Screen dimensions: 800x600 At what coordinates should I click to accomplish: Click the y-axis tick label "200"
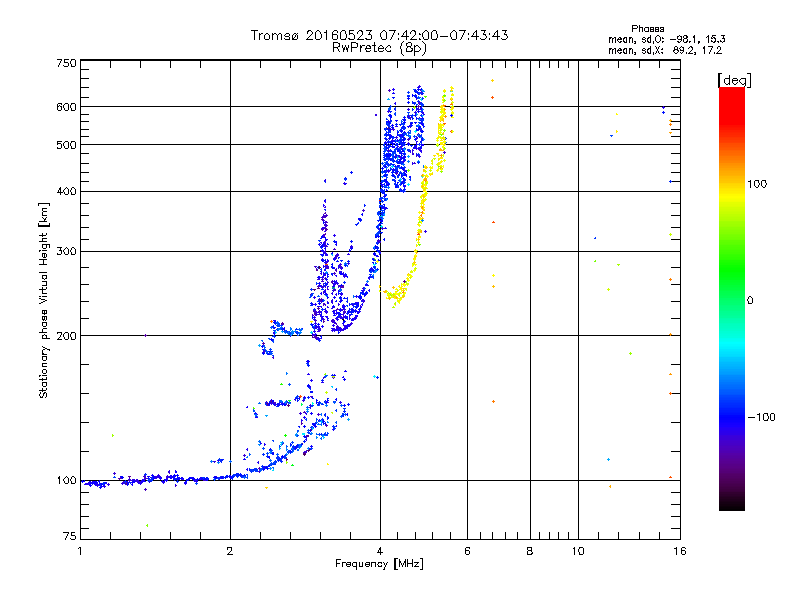coord(67,336)
